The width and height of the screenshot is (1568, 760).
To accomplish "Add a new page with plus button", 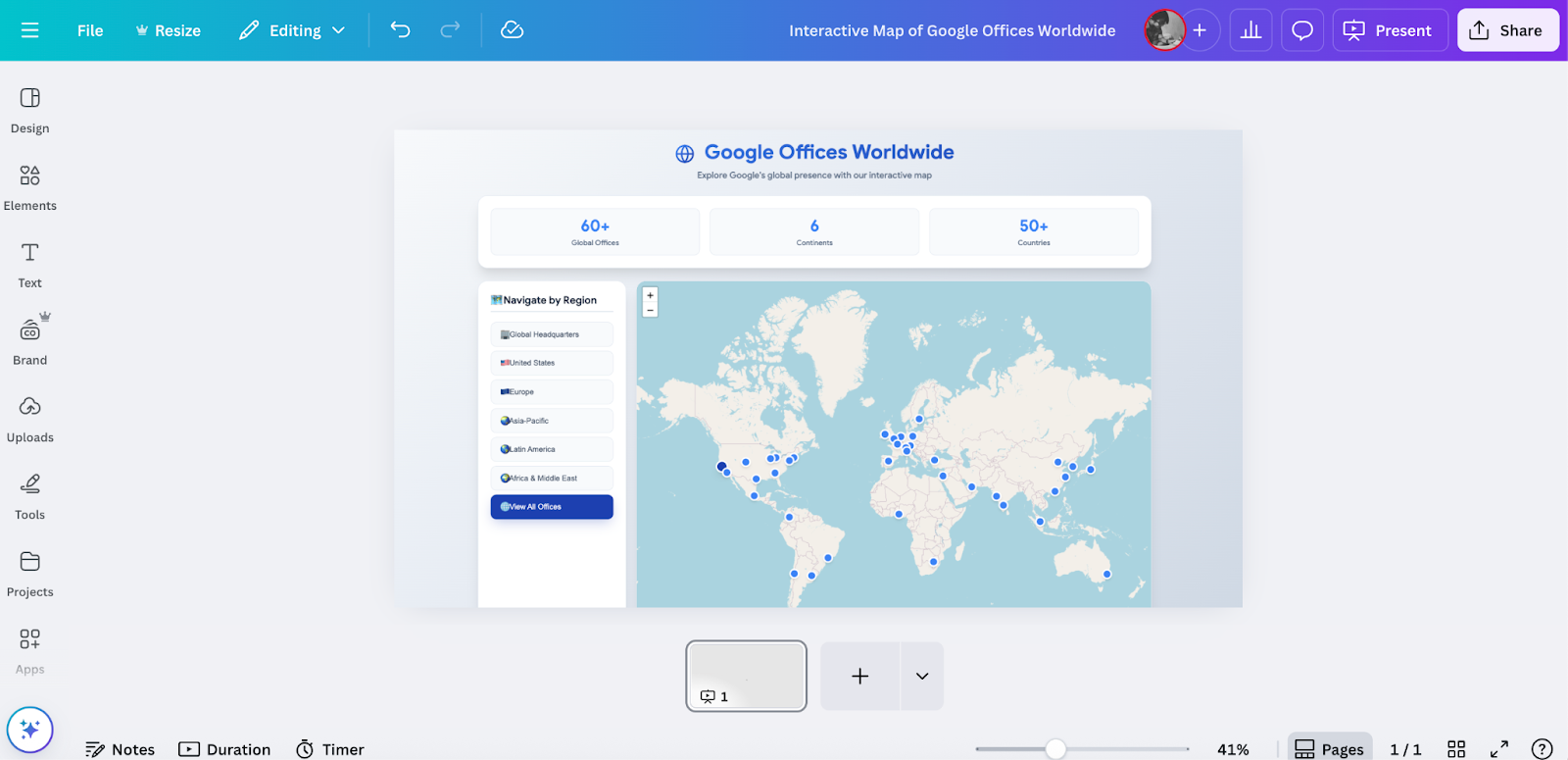I will [859, 676].
